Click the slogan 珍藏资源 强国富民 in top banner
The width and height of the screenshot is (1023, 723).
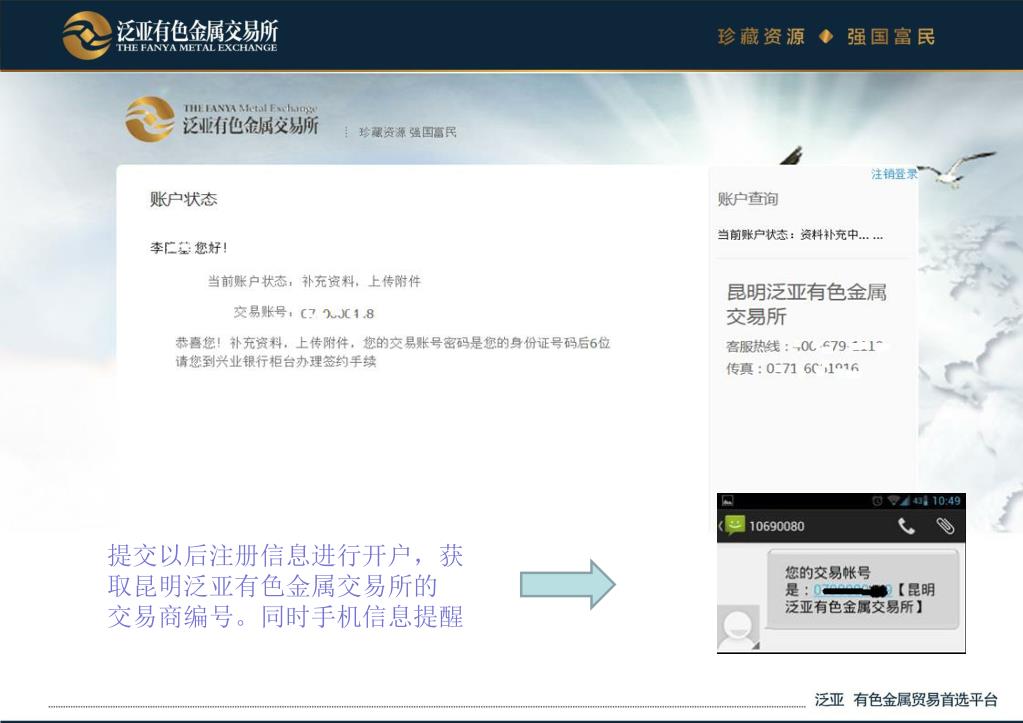point(826,37)
